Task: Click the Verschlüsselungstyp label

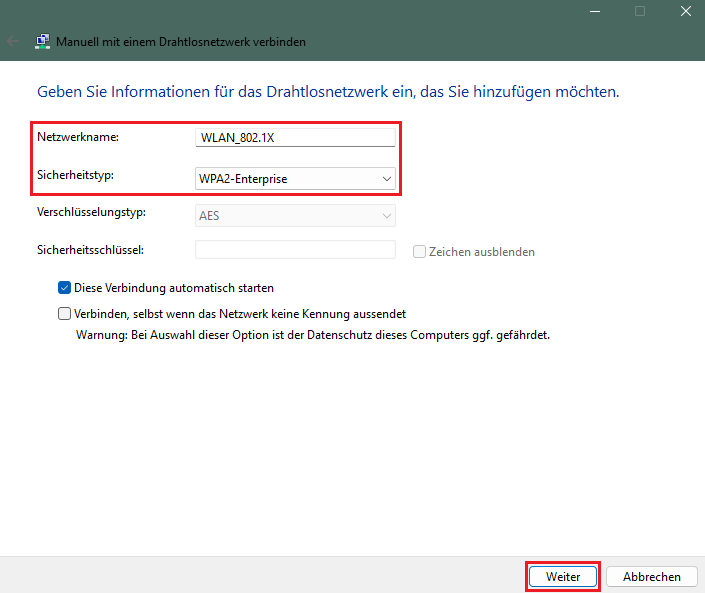Action: pyautogui.click(x=91, y=212)
